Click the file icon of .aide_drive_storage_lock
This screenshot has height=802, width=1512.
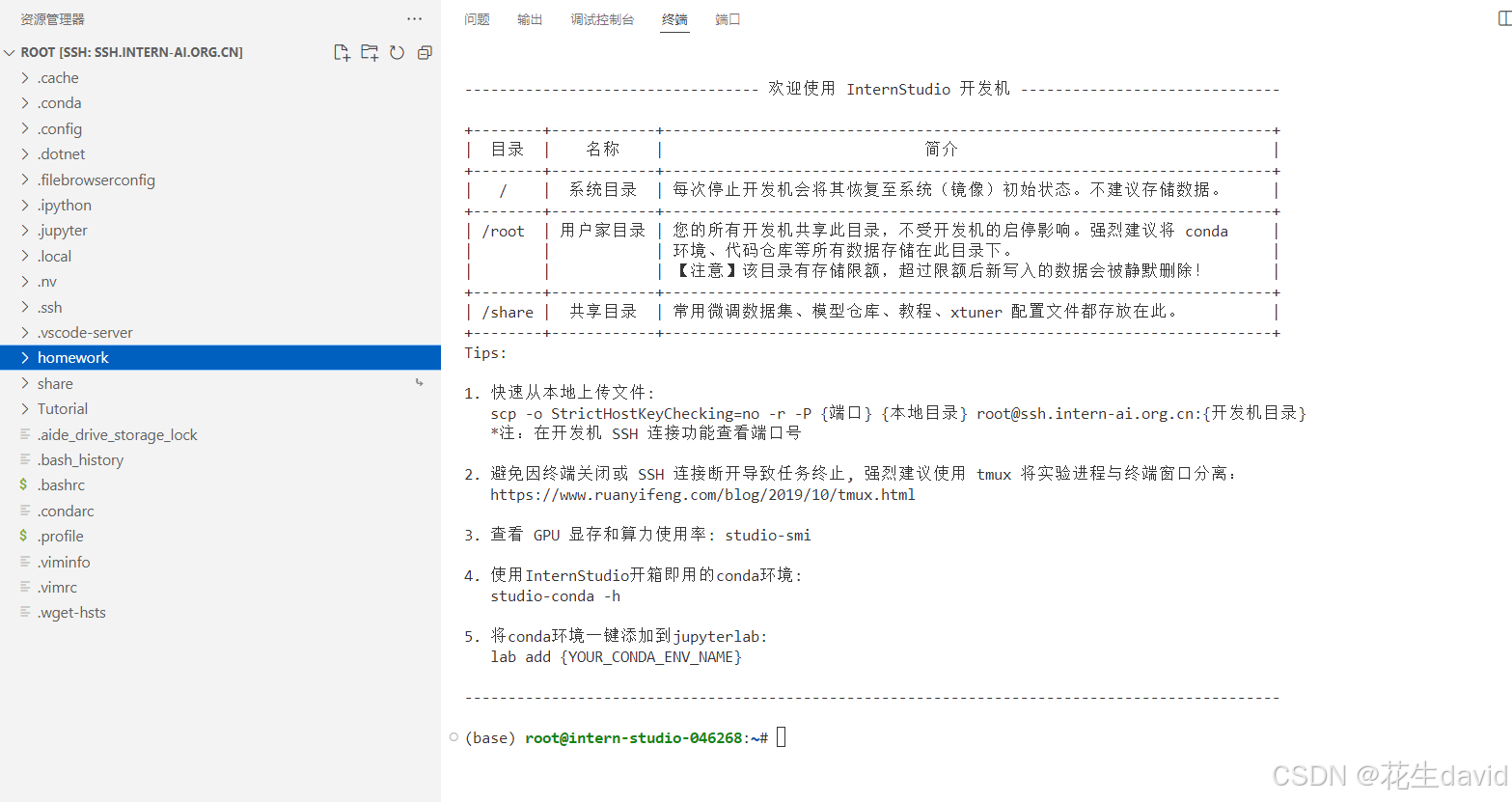(25, 434)
